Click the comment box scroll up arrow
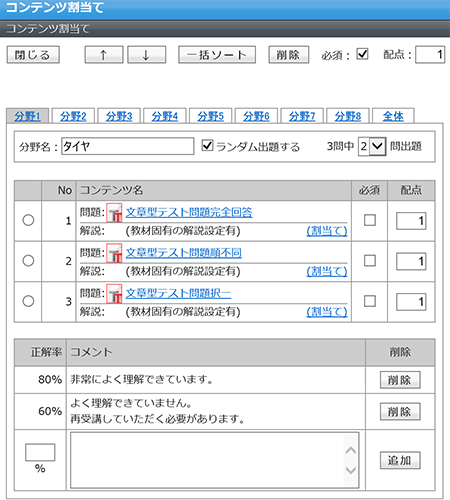This screenshot has height=500, width=450. pyautogui.click(x=351, y=451)
